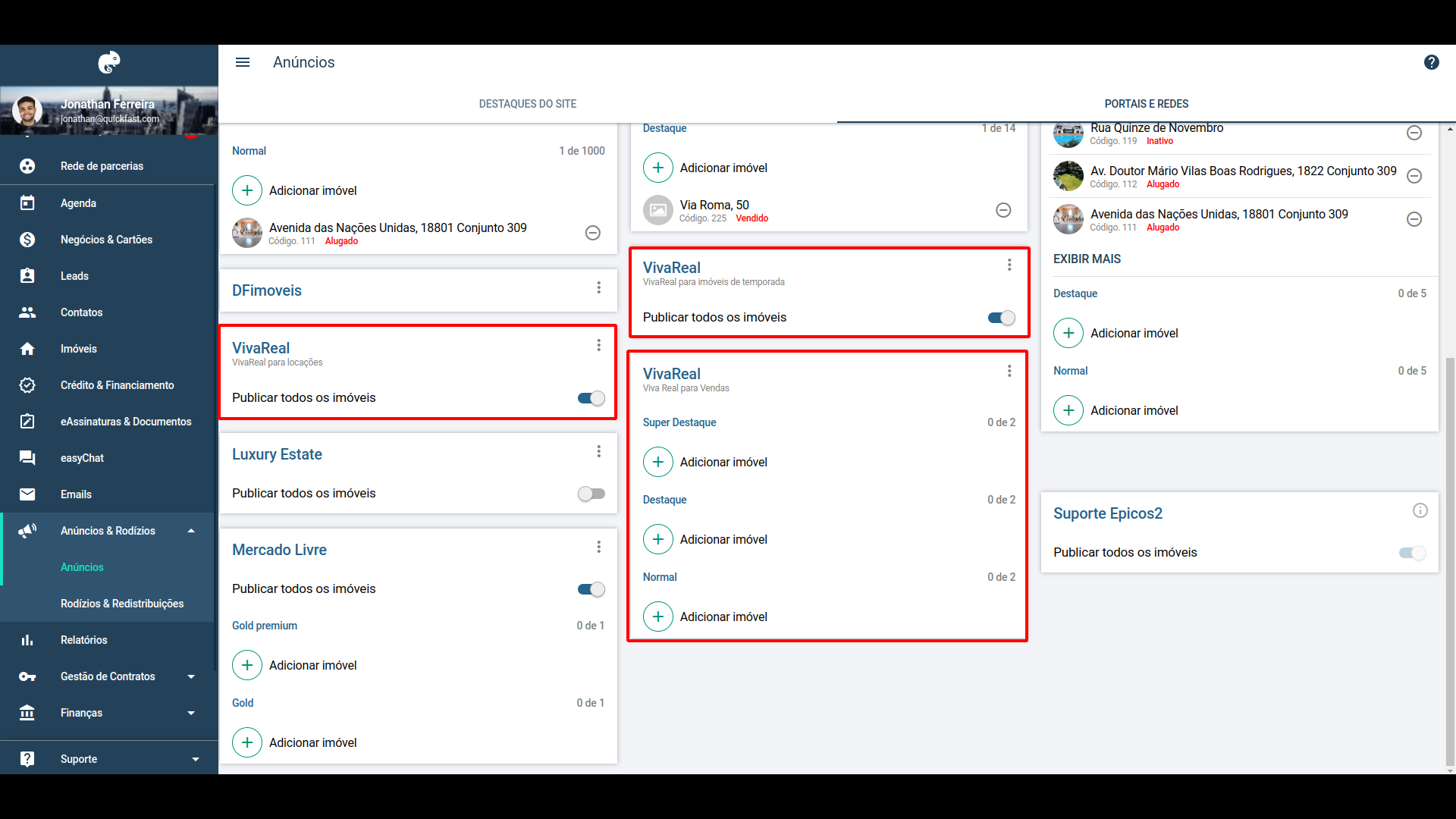The height and width of the screenshot is (819, 1456).
Task: Switch to PORTAIS E REDES tab
Action: (x=1147, y=104)
